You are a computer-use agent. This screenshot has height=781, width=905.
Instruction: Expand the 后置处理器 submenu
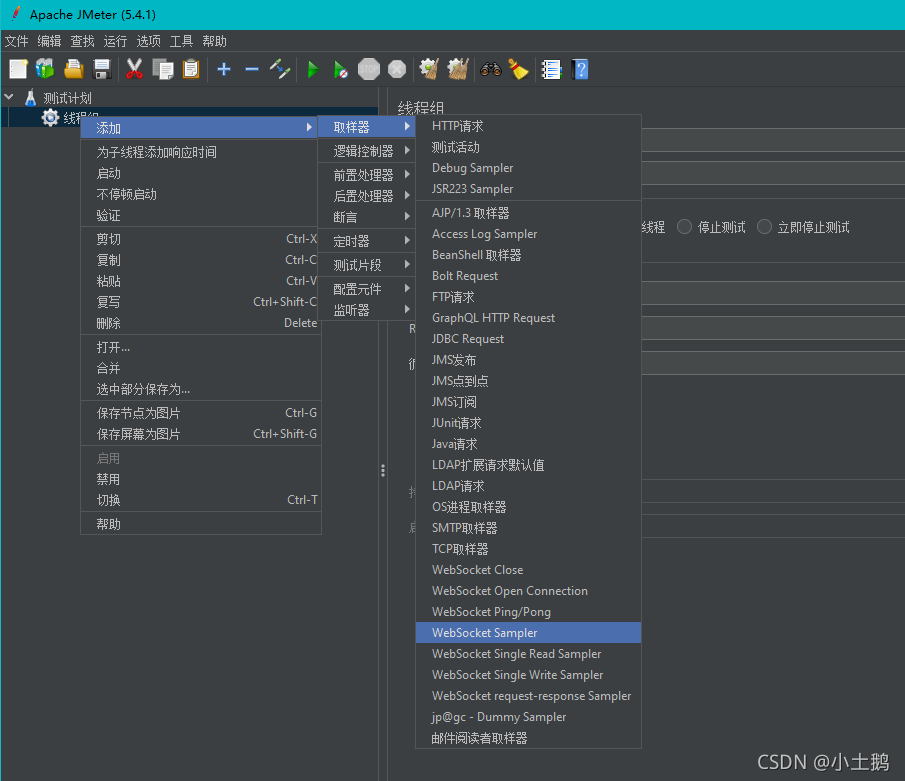pyautogui.click(x=366, y=196)
